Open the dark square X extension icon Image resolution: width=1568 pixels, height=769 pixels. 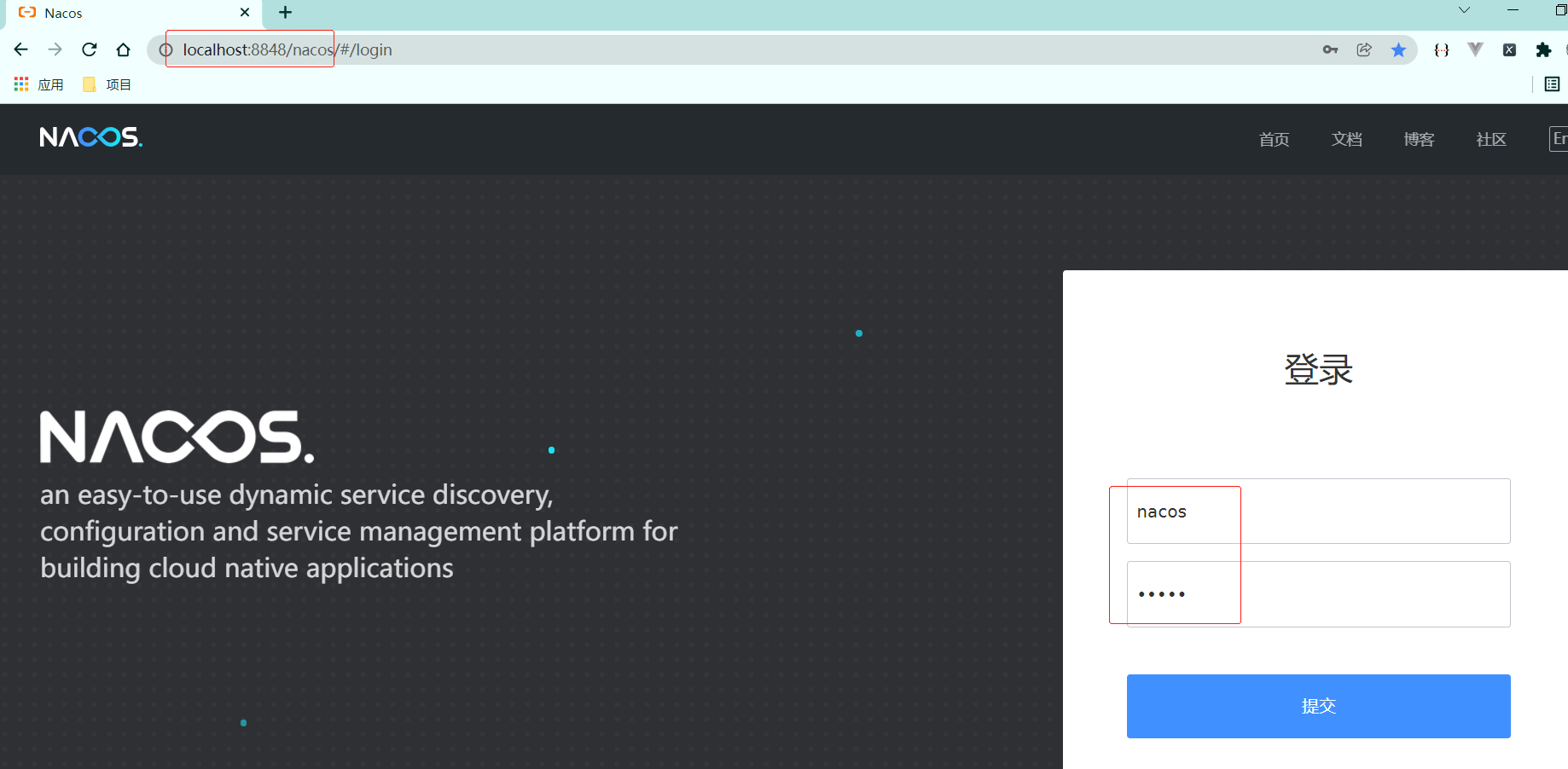click(x=1509, y=49)
